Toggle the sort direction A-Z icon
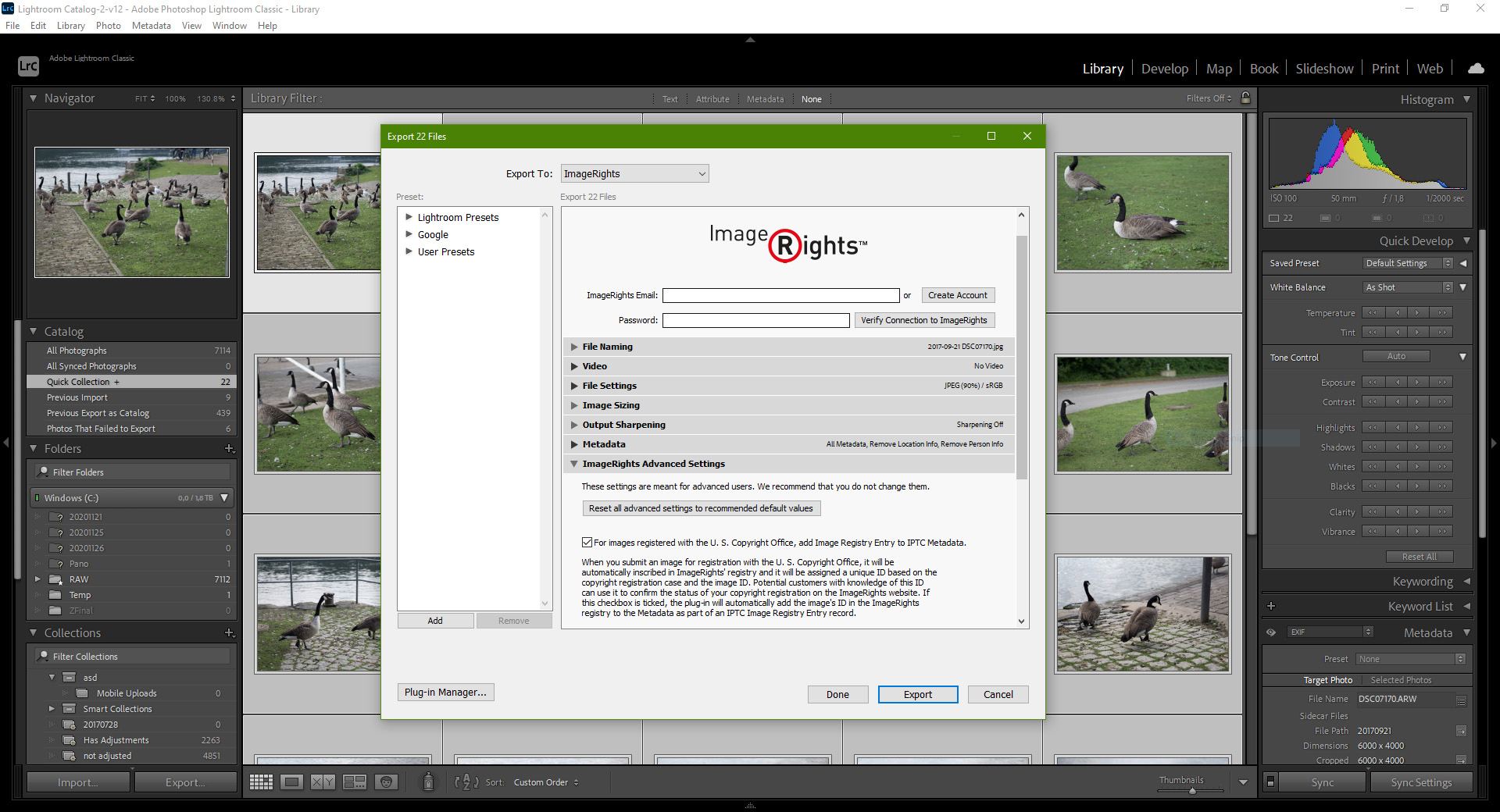The width and height of the screenshot is (1500, 812). [x=466, y=782]
